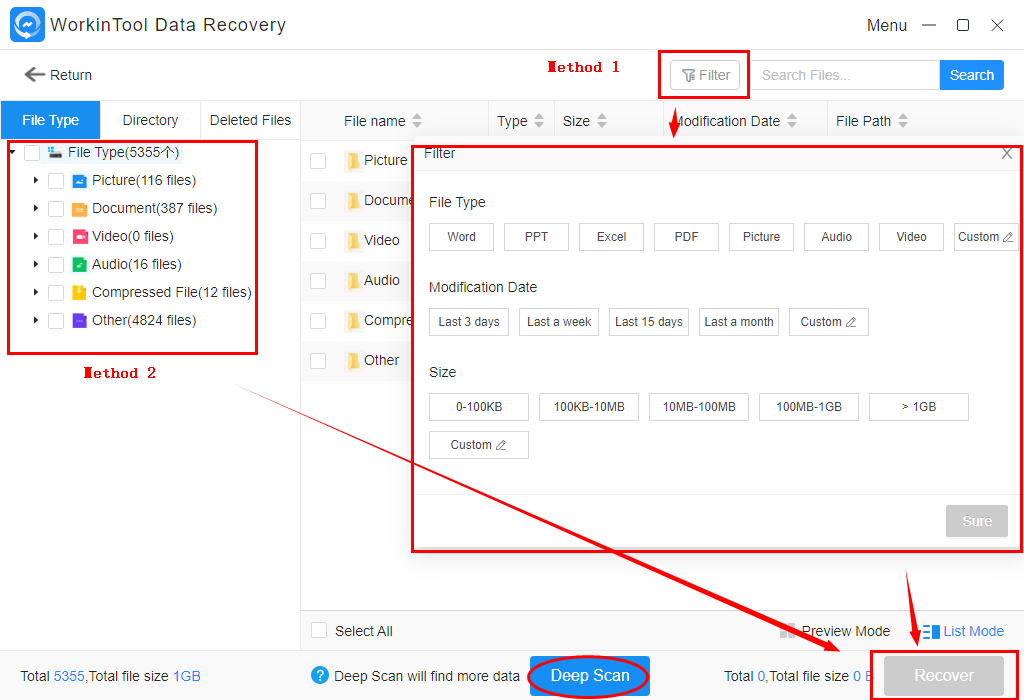Tick the Other row checkbox in file list
The width and height of the screenshot is (1024, 700).
(x=318, y=361)
